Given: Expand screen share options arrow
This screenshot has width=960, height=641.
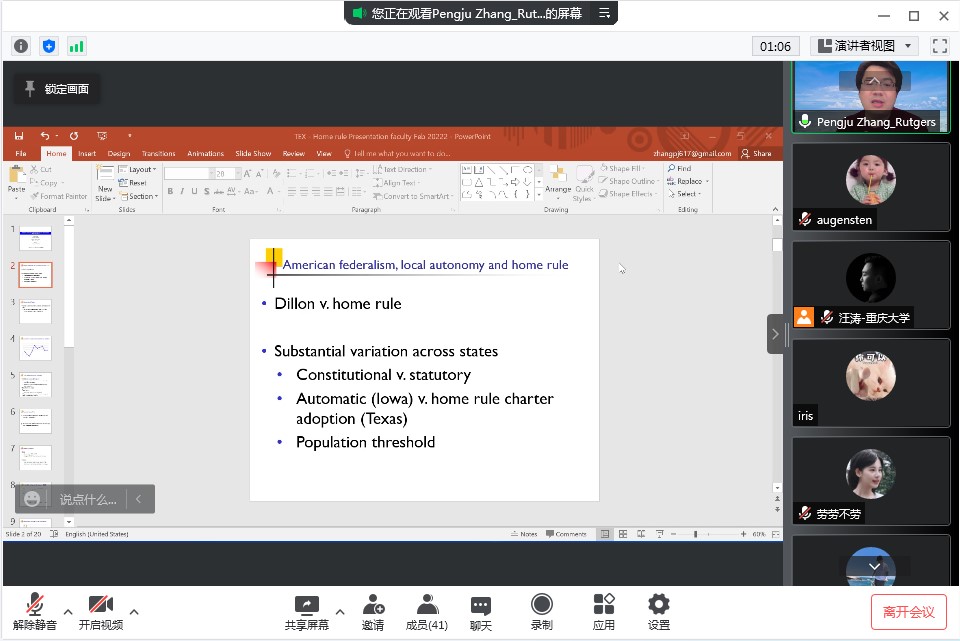Looking at the screenshot, I should click(x=339, y=612).
